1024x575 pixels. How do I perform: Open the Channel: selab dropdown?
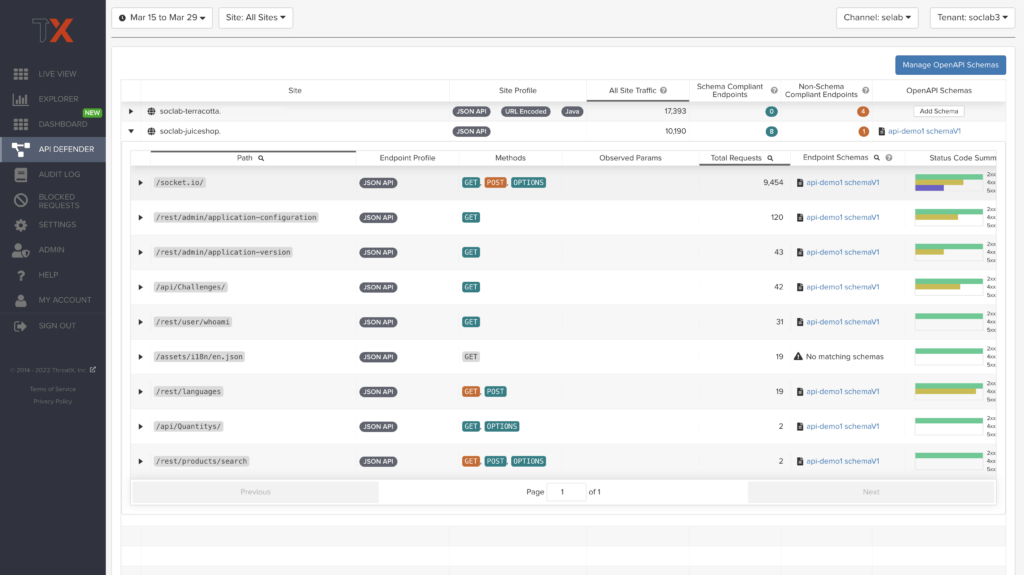[x=877, y=18]
